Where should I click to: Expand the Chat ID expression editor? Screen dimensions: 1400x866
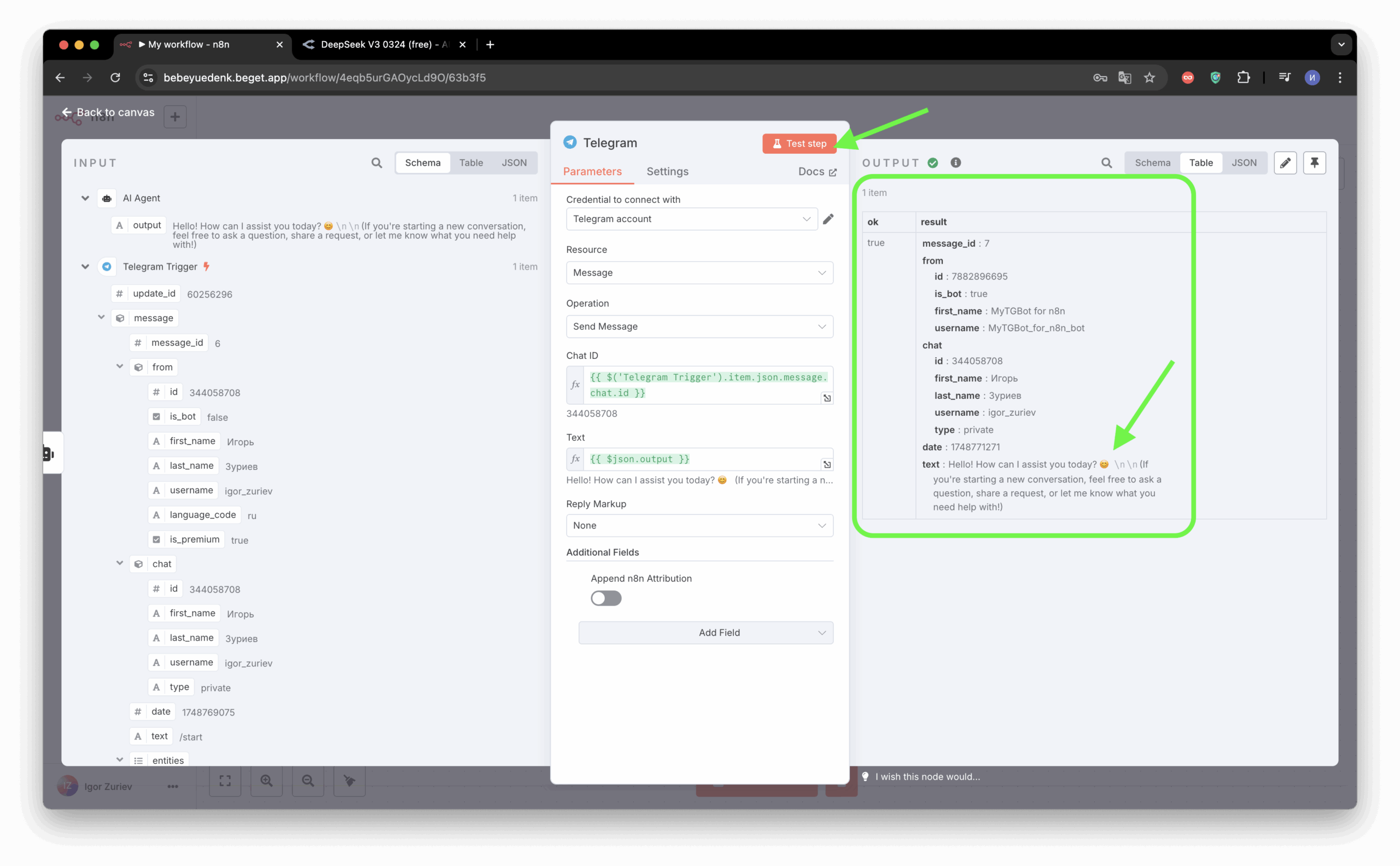[x=827, y=398]
